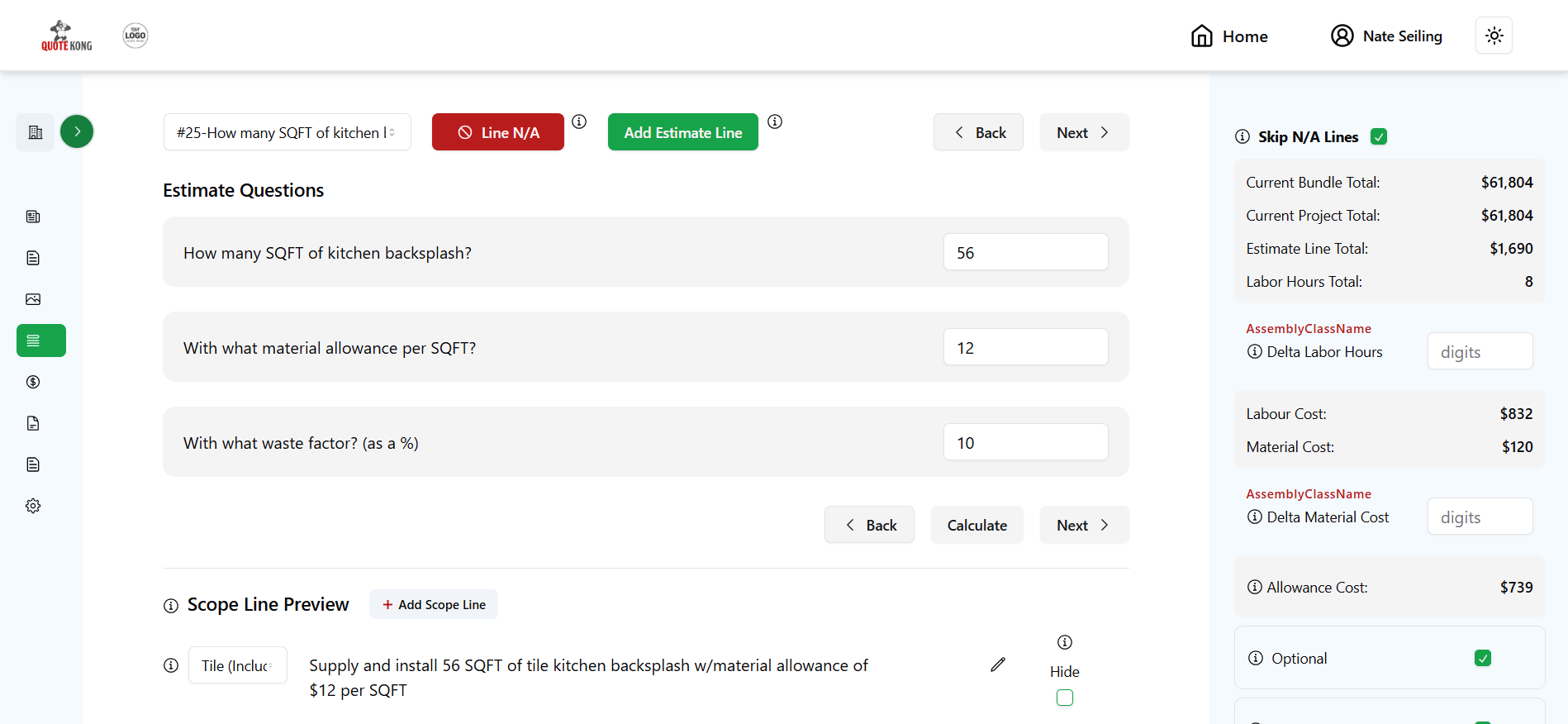This screenshot has width=1568, height=724.
Task: Click the building icon in sidebar
Action: pyautogui.click(x=36, y=132)
